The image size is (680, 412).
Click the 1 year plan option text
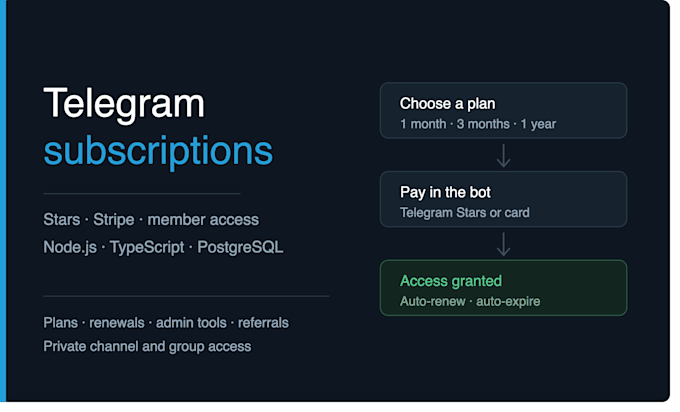click(538, 124)
